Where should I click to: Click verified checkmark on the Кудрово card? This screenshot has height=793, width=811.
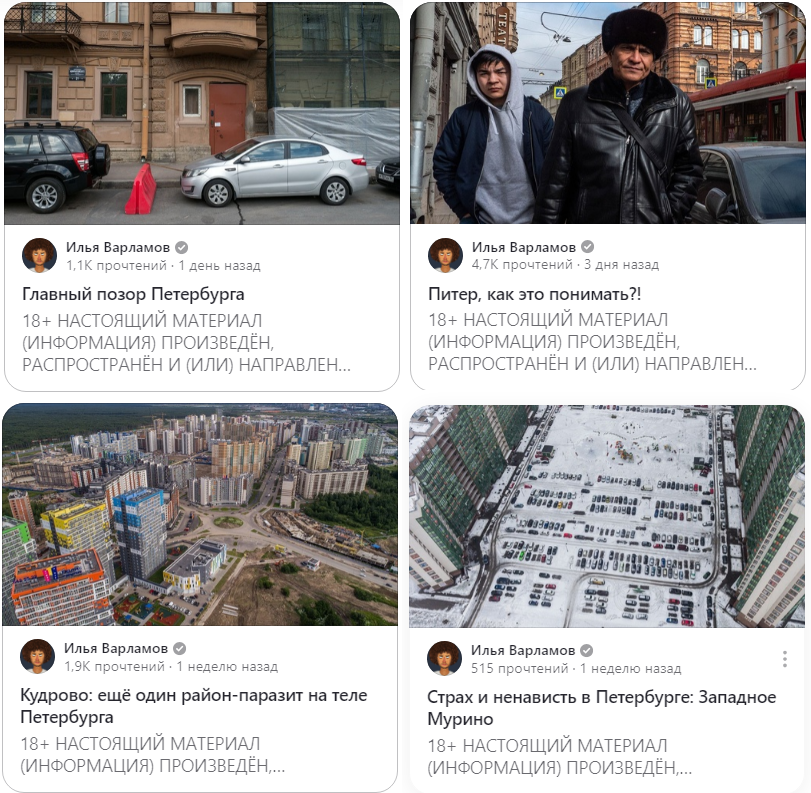(179, 648)
